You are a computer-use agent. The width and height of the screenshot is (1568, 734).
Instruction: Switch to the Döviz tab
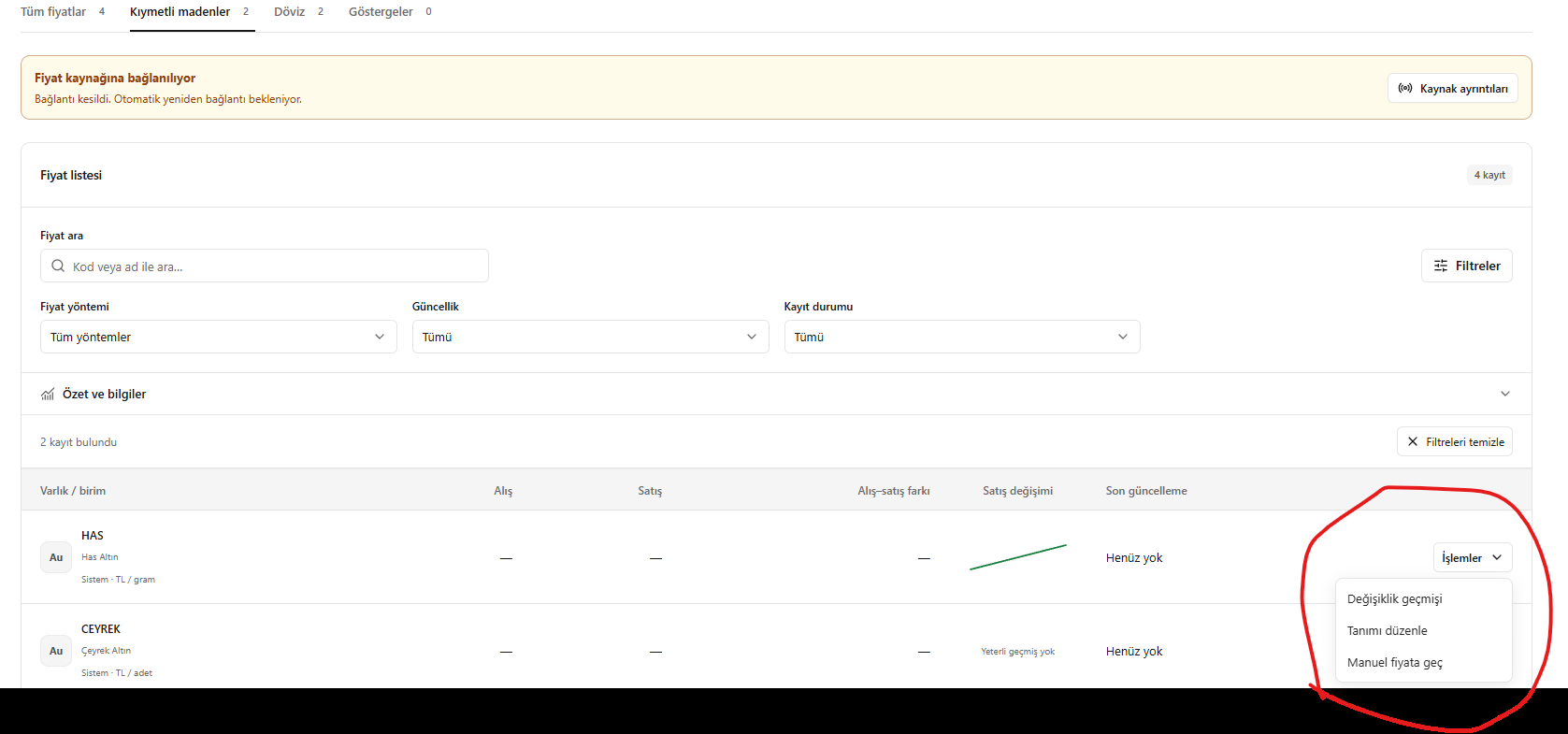click(299, 12)
